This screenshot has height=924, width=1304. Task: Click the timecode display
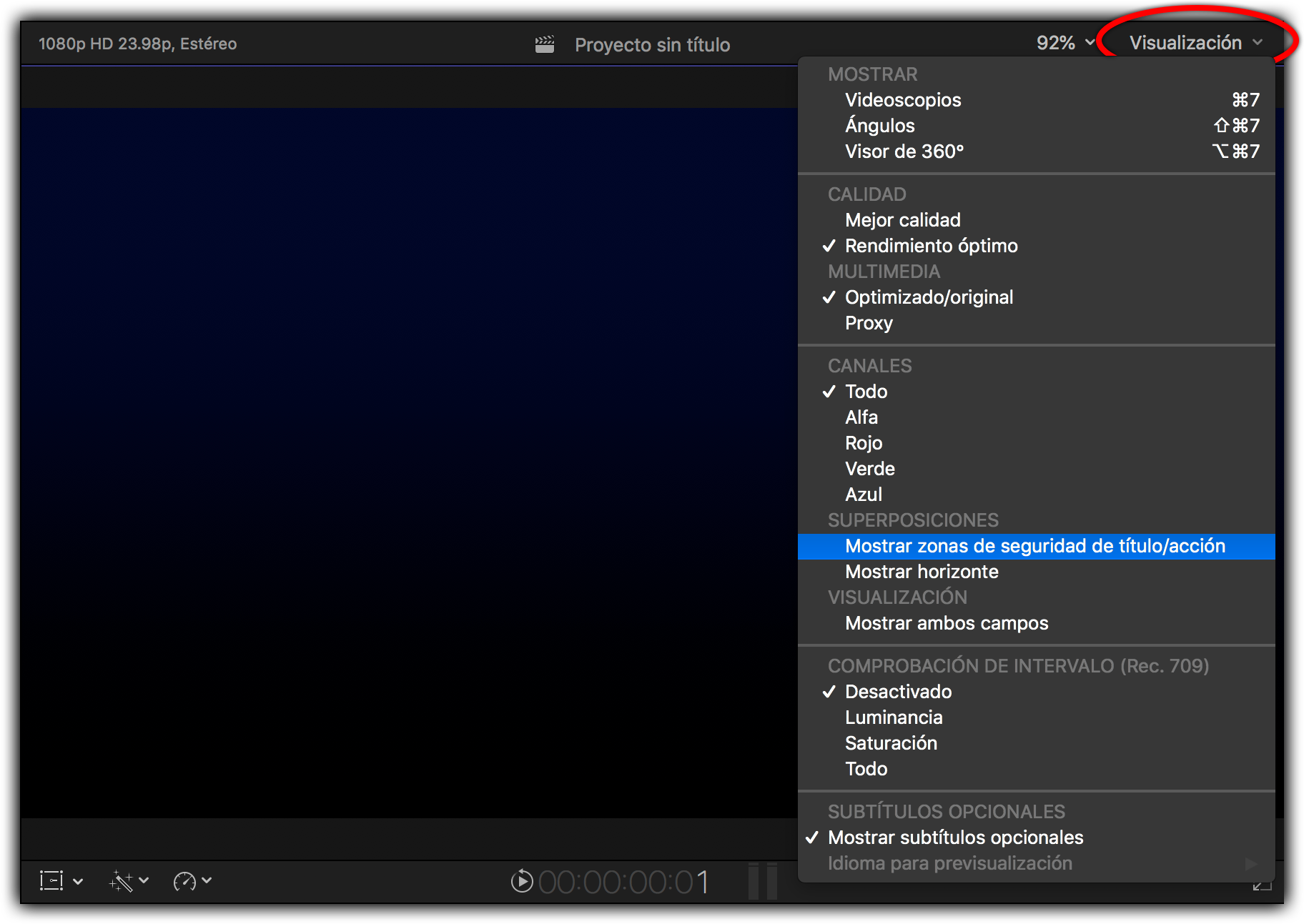623,882
